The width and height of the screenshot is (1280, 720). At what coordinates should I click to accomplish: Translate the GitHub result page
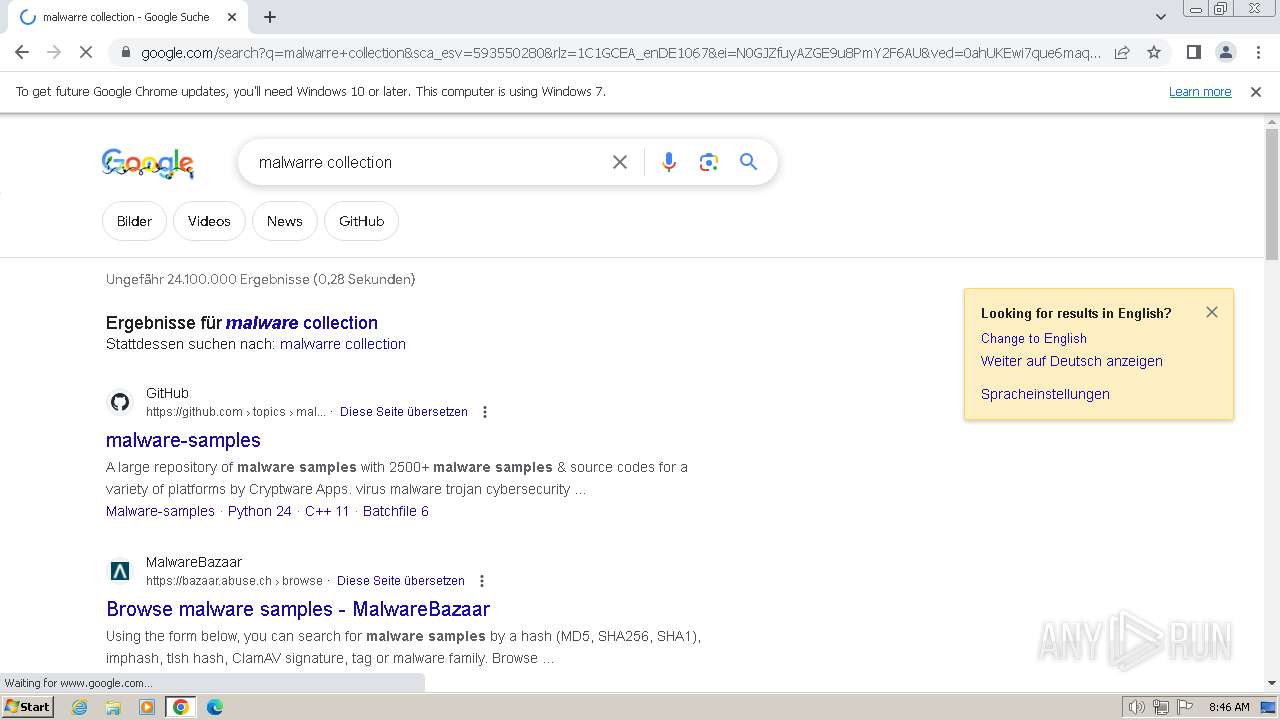click(404, 412)
